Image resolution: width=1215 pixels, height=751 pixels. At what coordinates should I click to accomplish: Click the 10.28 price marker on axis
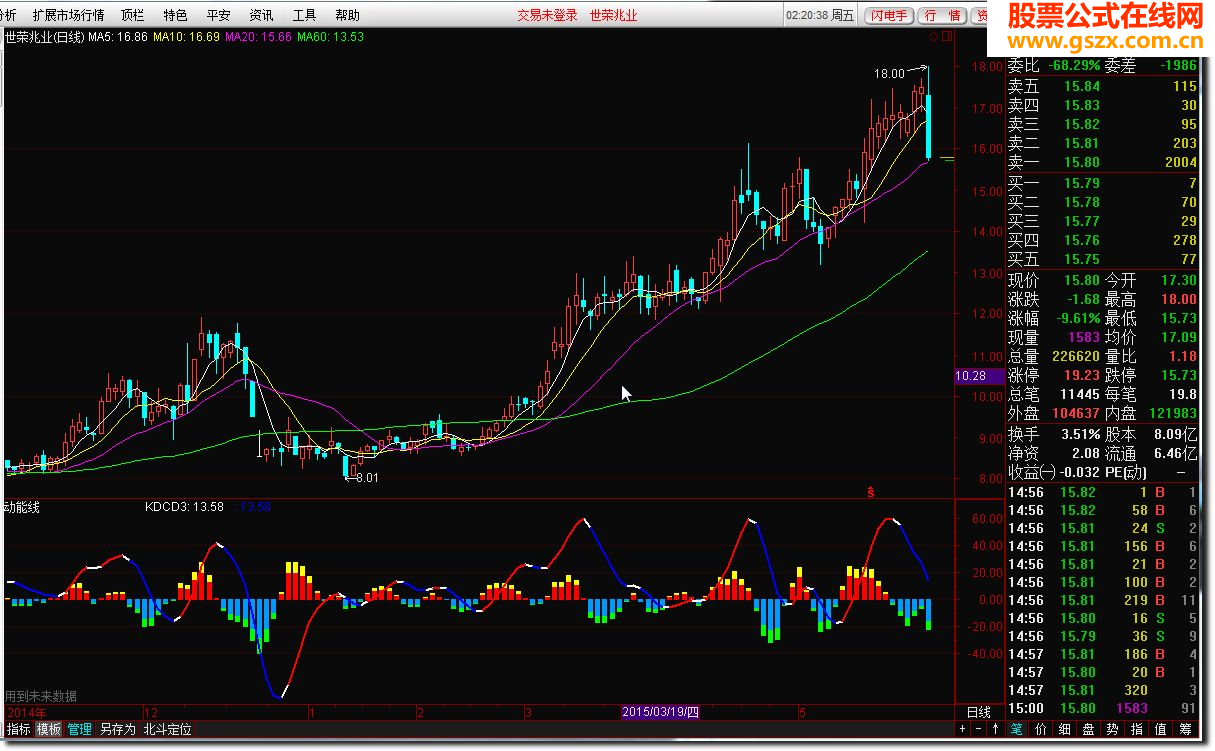click(977, 376)
